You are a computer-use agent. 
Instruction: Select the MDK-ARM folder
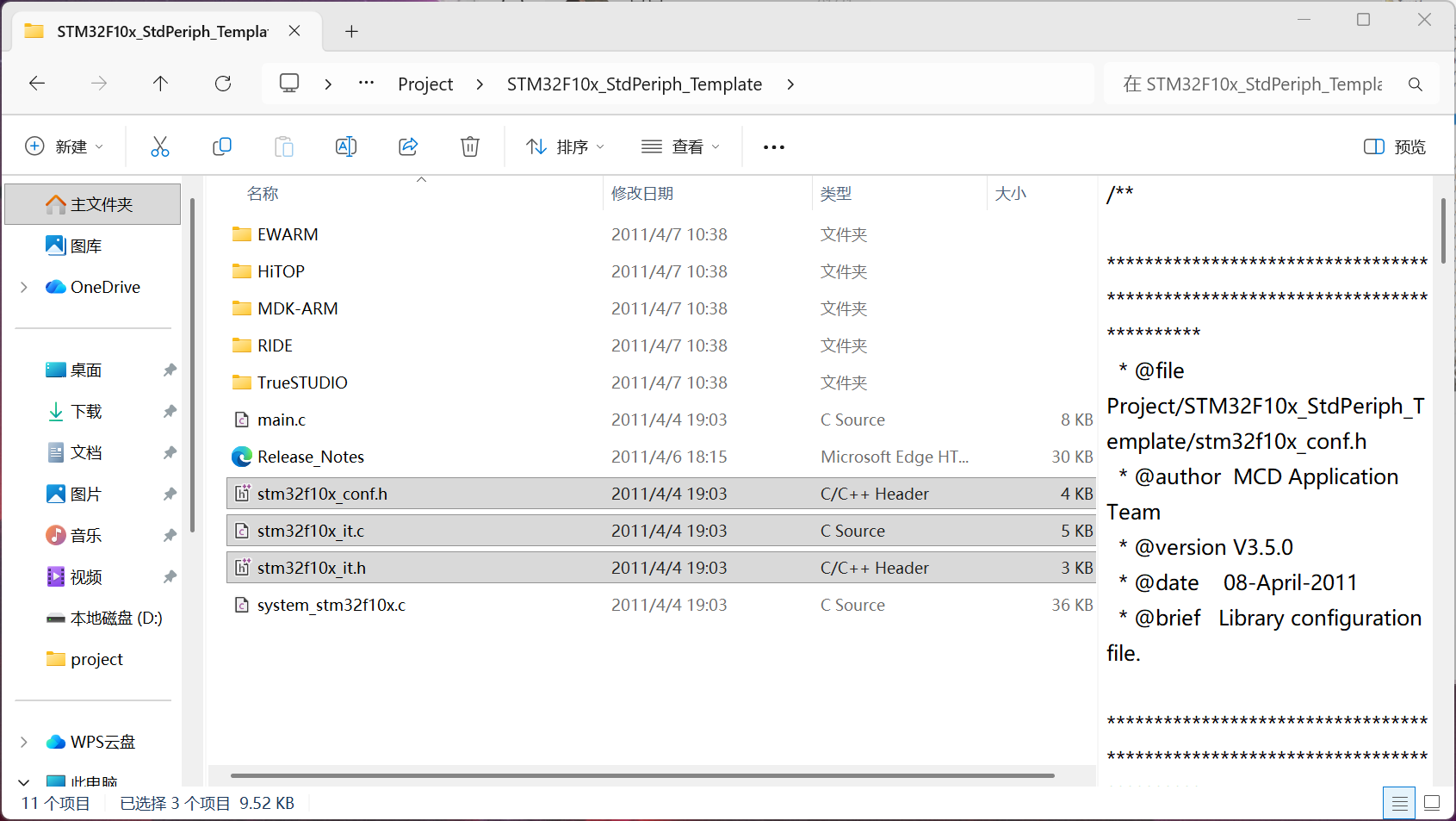pos(660,308)
